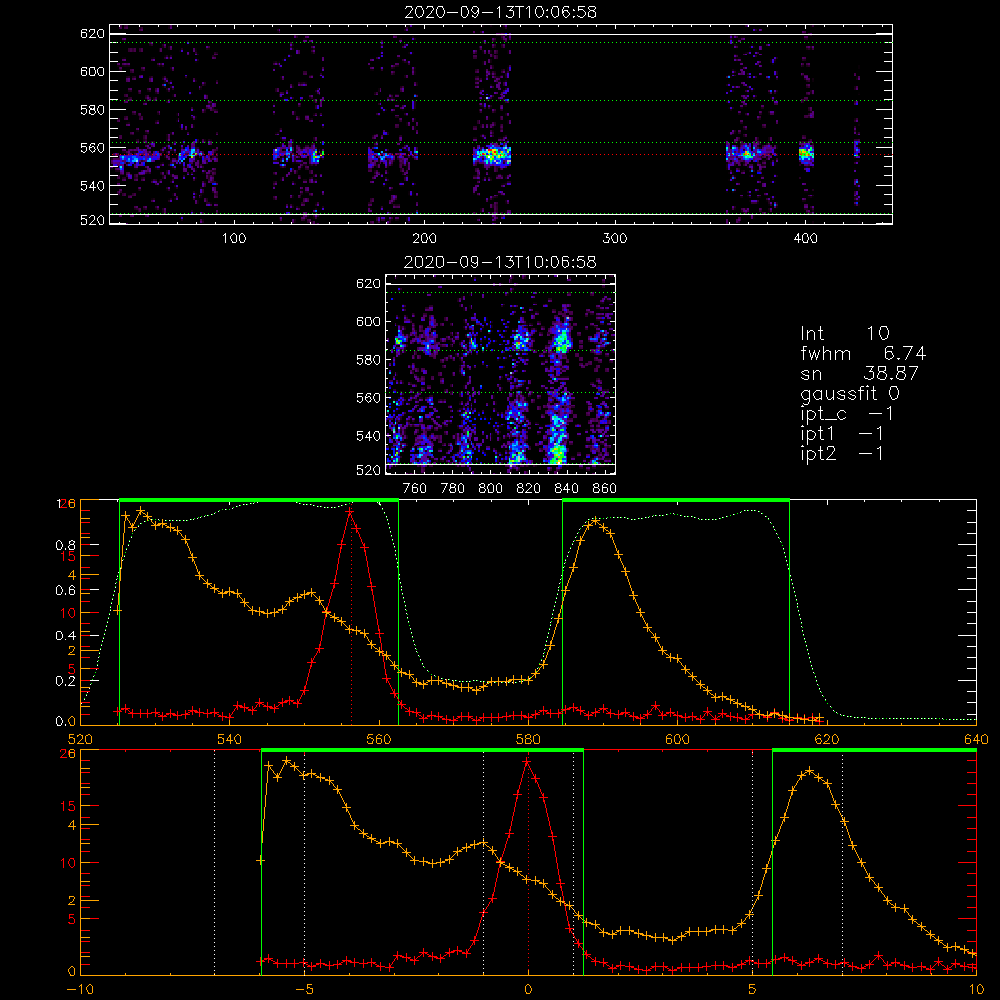Click x-axis label 5 on bottom plot
The height and width of the screenshot is (1000, 1000).
(753, 989)
